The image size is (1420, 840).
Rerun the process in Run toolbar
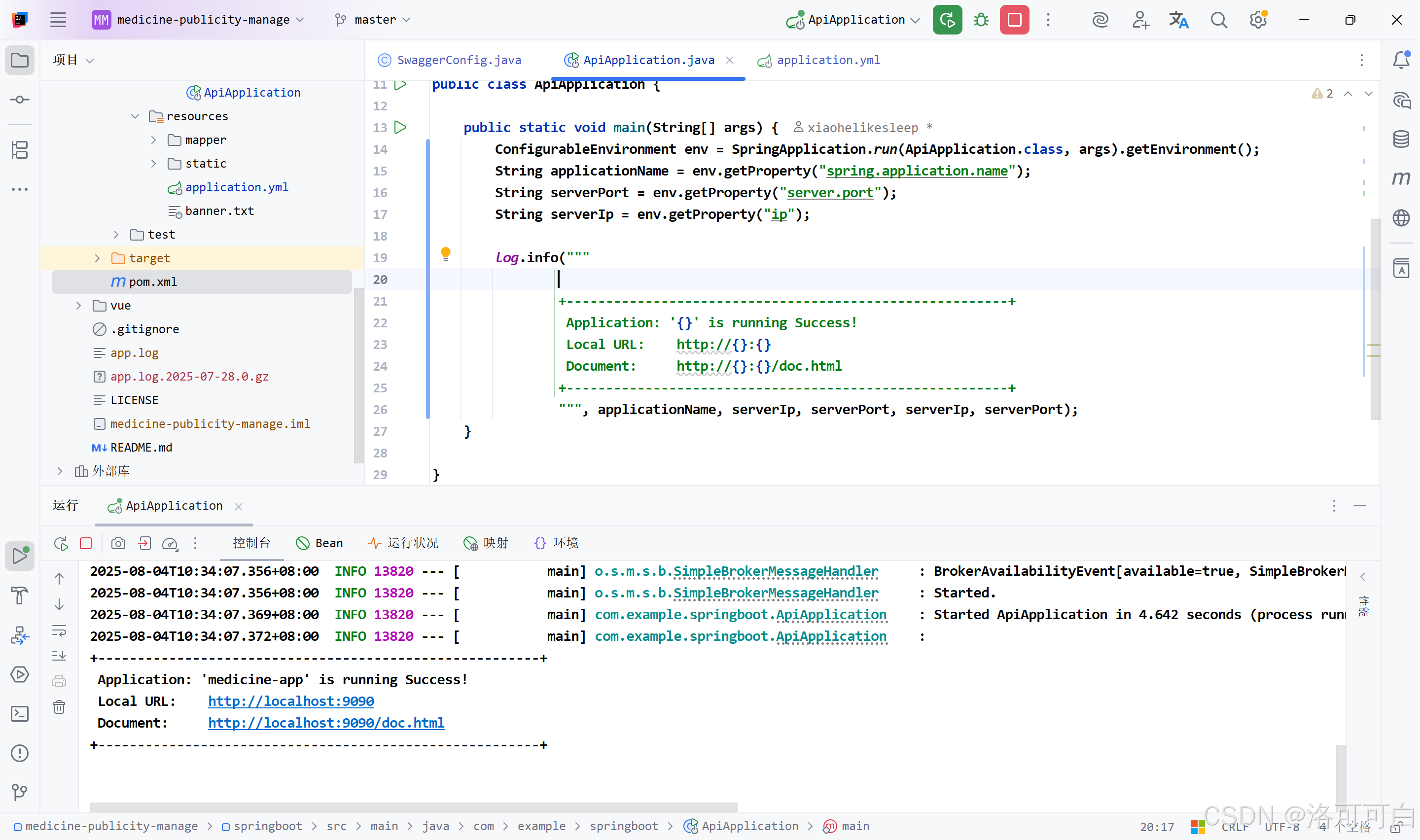(x=61, y=543)
